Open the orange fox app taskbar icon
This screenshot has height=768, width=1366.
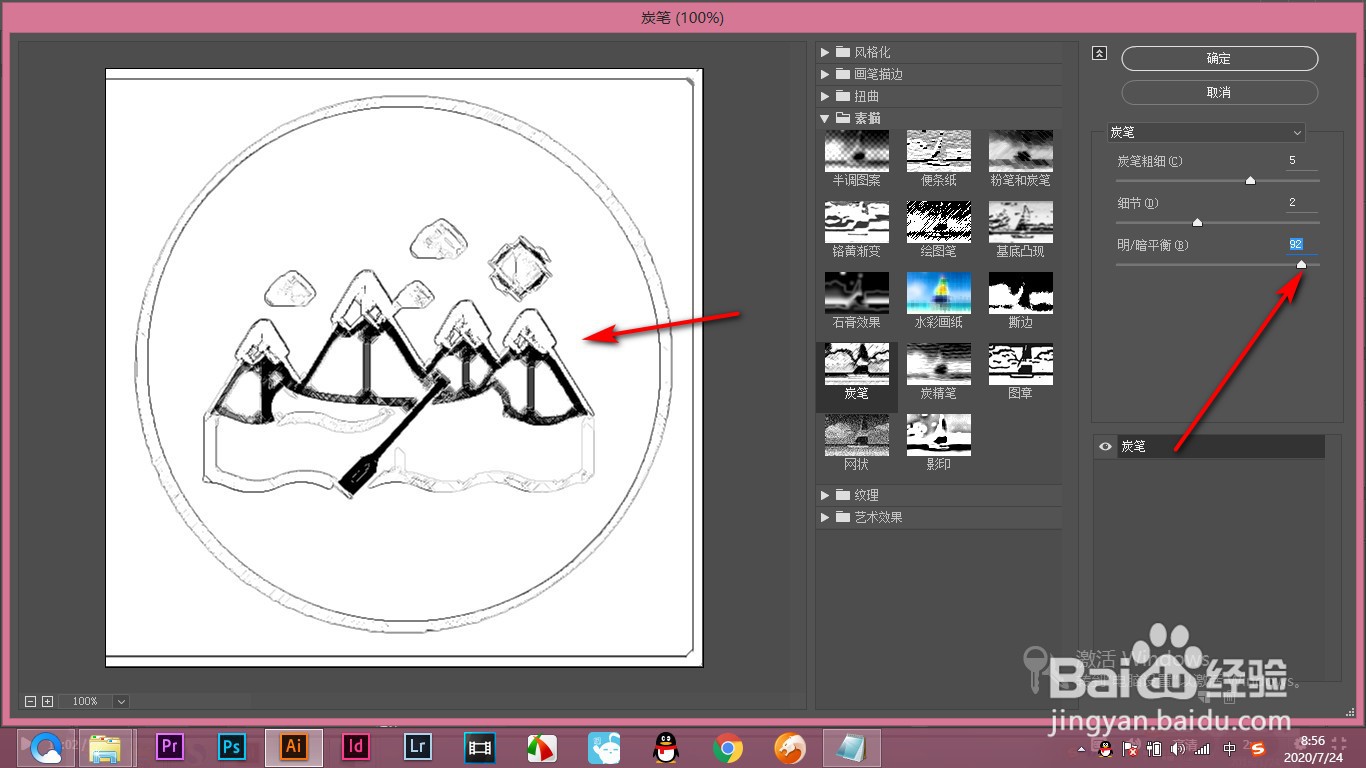click(x=790, y=747)
